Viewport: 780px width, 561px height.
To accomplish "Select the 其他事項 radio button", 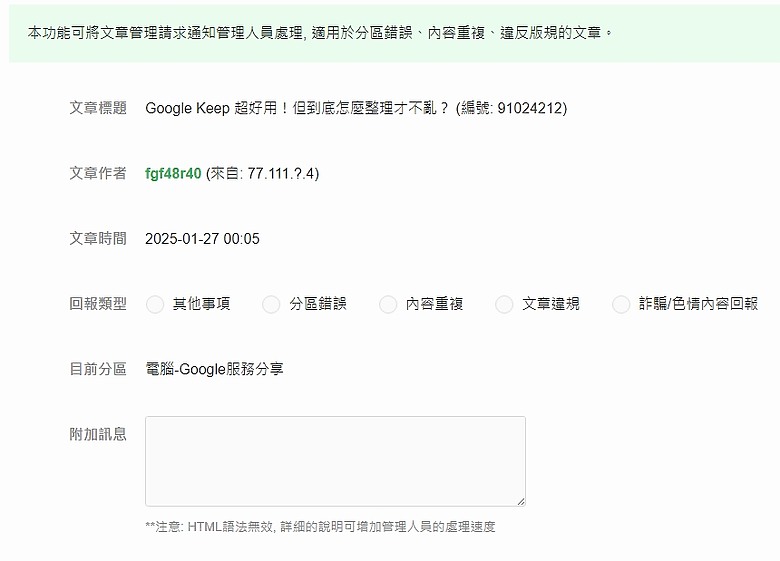I will pos(155,304).
